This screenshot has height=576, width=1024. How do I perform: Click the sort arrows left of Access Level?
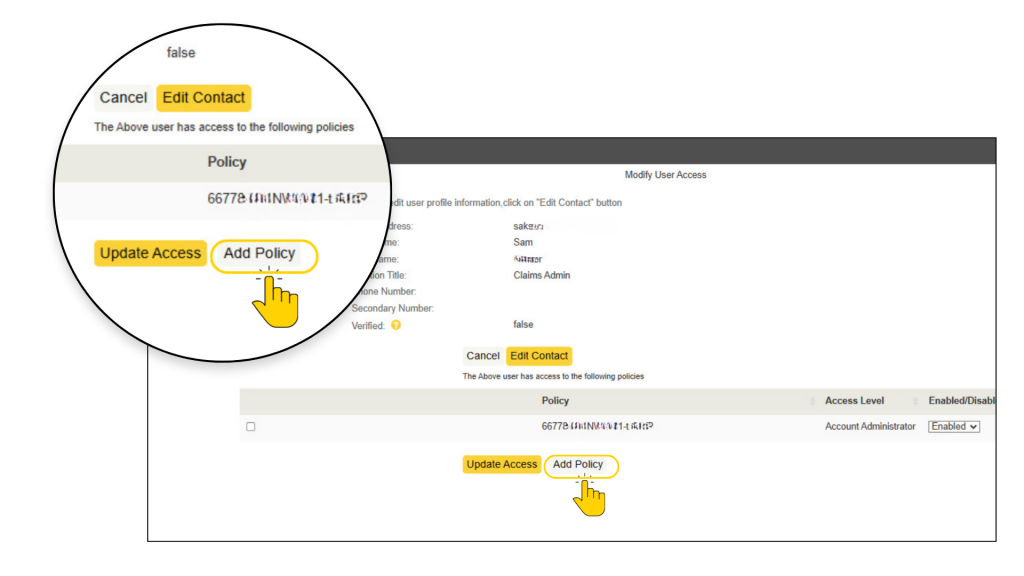[812, 401]
